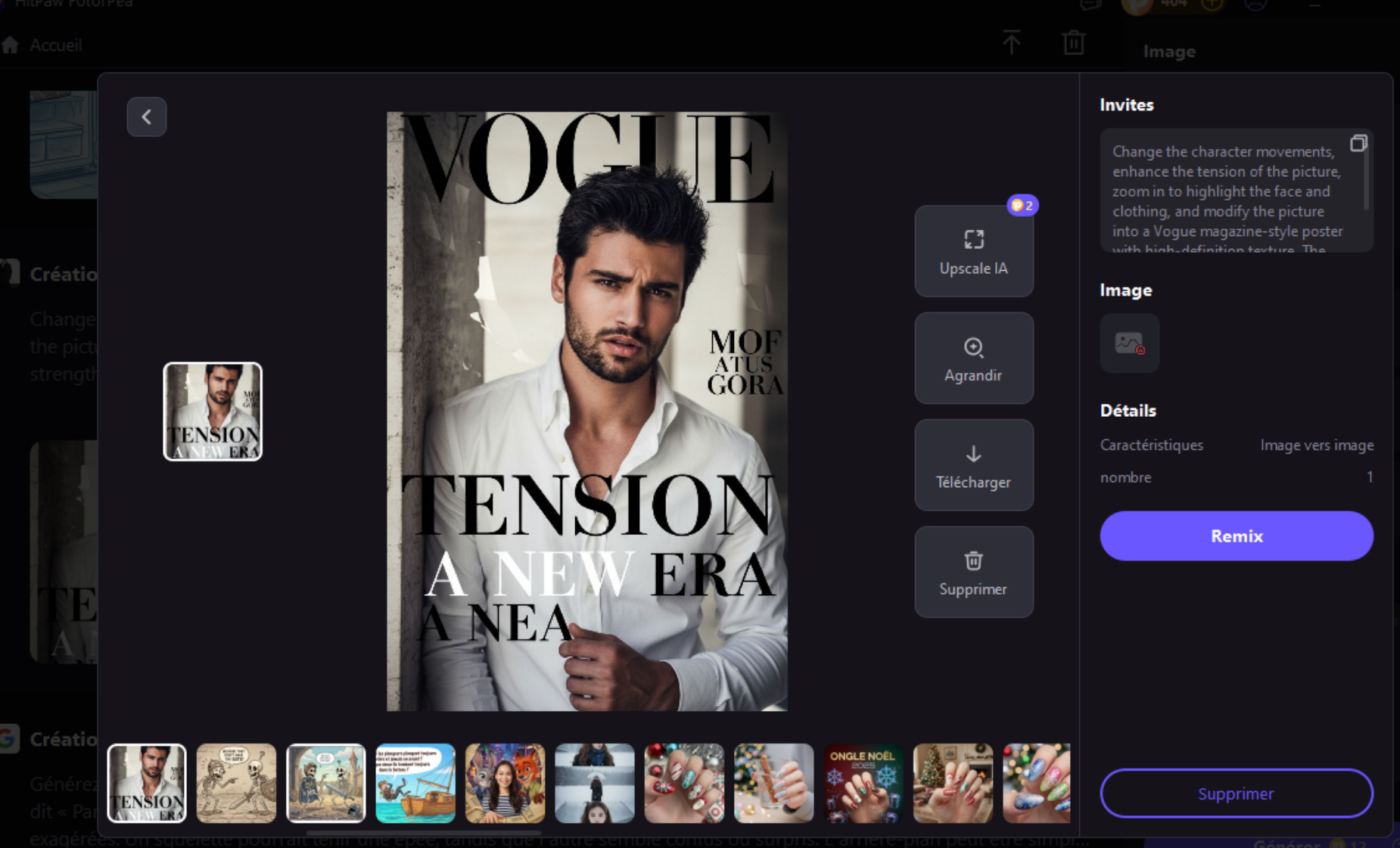Copy the prompt text with copy icon
The image size is (1400, 848).
pos(1358,144)
